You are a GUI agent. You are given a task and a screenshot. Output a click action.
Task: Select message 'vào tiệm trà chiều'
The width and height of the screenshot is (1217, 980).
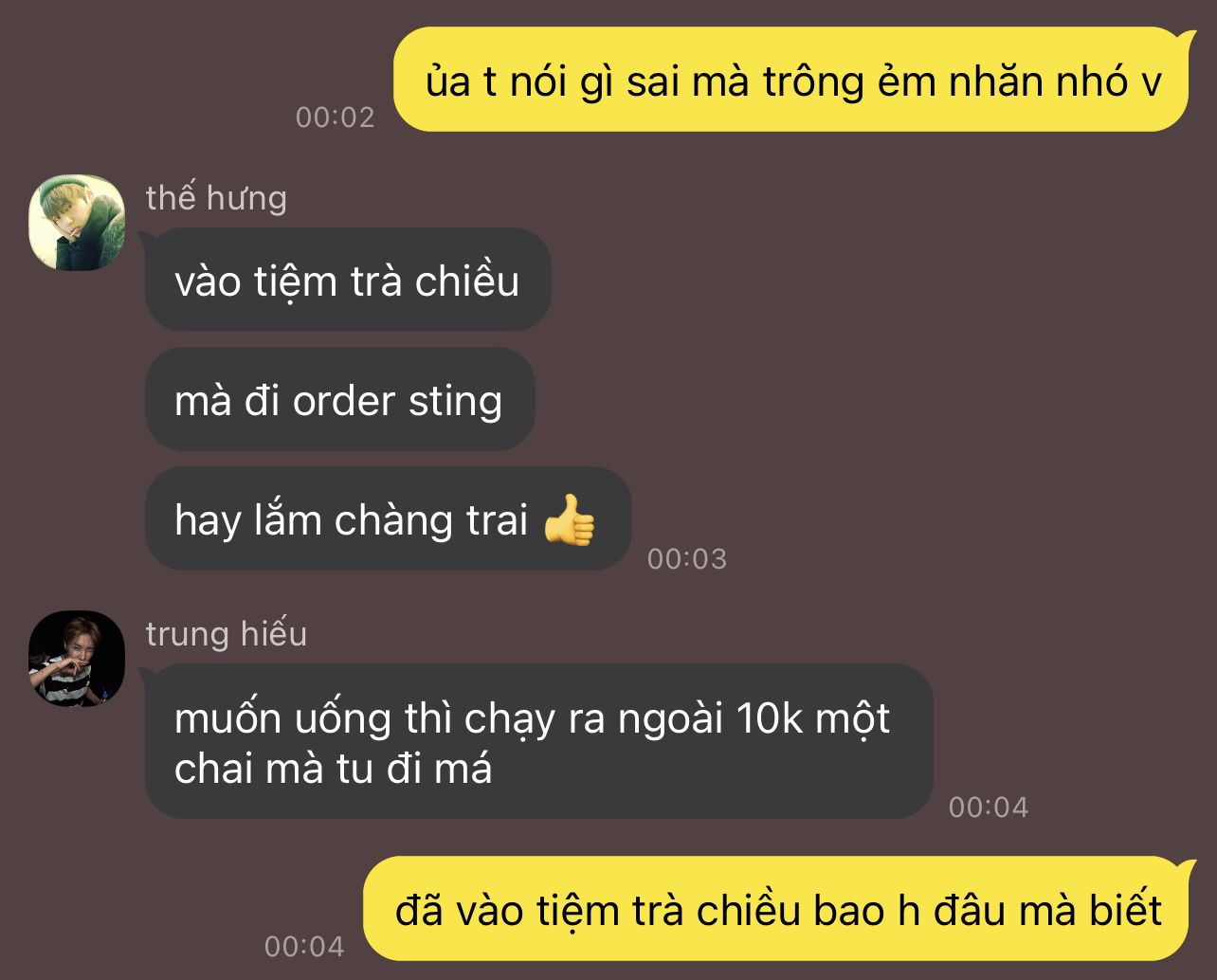click(347, 281)
